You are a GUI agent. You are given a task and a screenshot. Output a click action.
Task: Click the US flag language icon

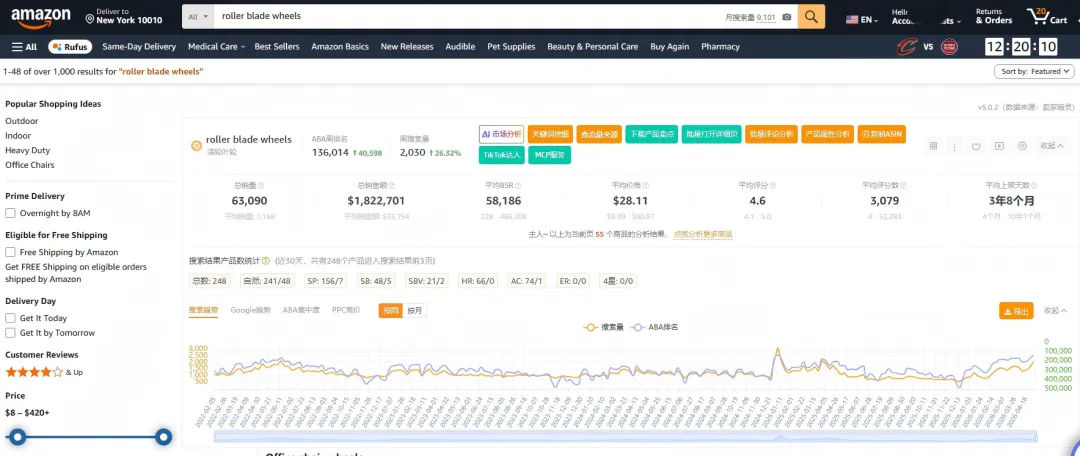[x=852, y=19]
